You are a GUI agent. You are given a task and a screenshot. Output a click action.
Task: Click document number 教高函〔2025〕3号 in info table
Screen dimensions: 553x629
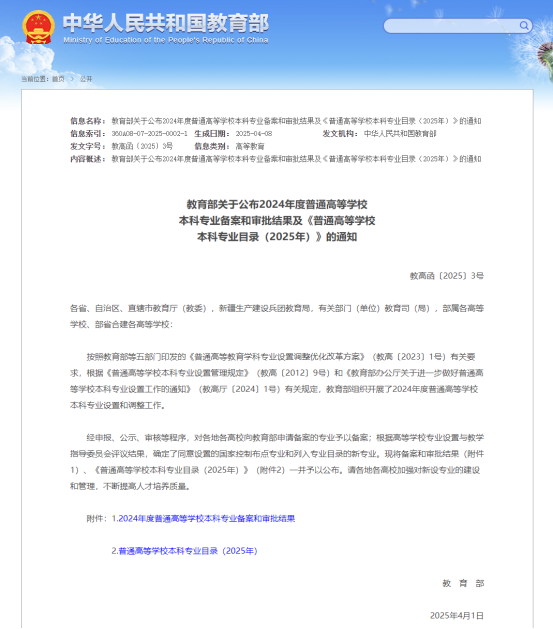(x=142, y=146)
